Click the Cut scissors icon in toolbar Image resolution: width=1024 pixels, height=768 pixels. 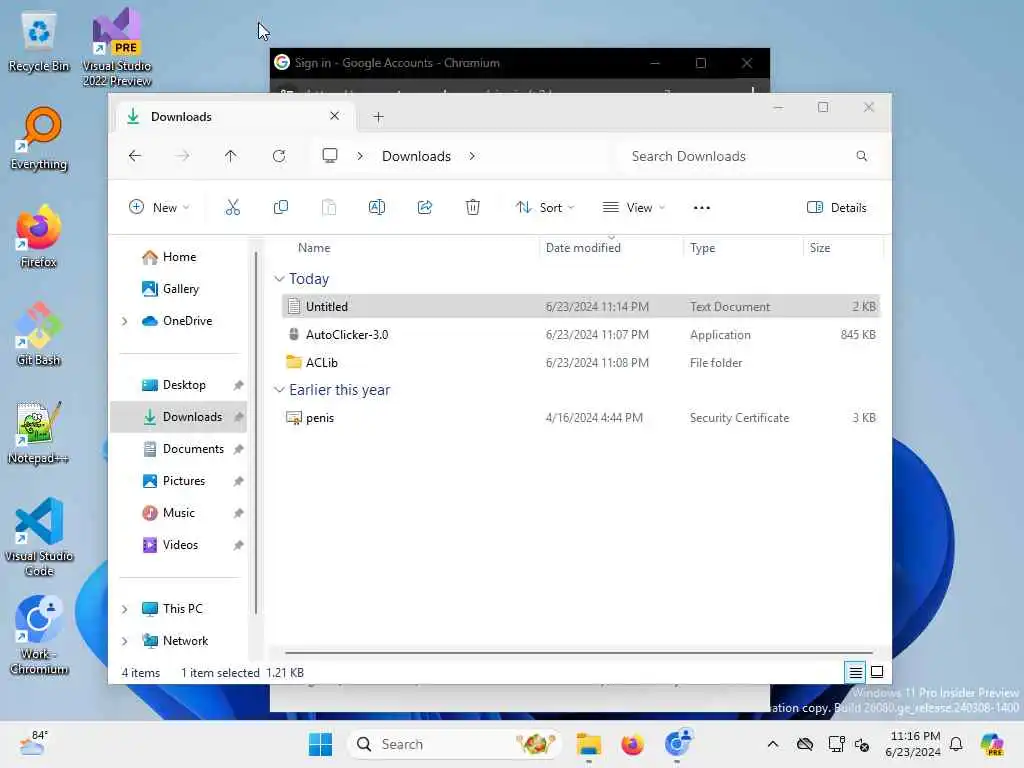232,208
